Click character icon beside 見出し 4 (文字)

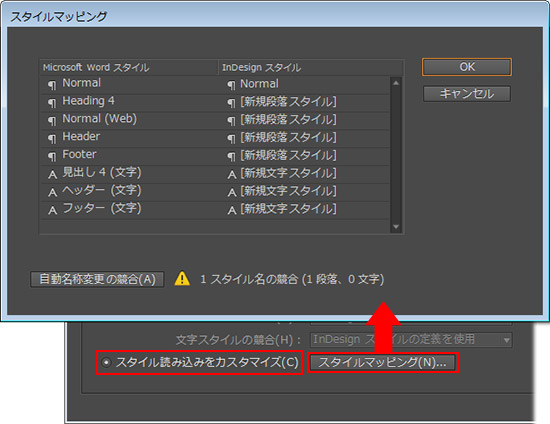(x=52, y=174)
